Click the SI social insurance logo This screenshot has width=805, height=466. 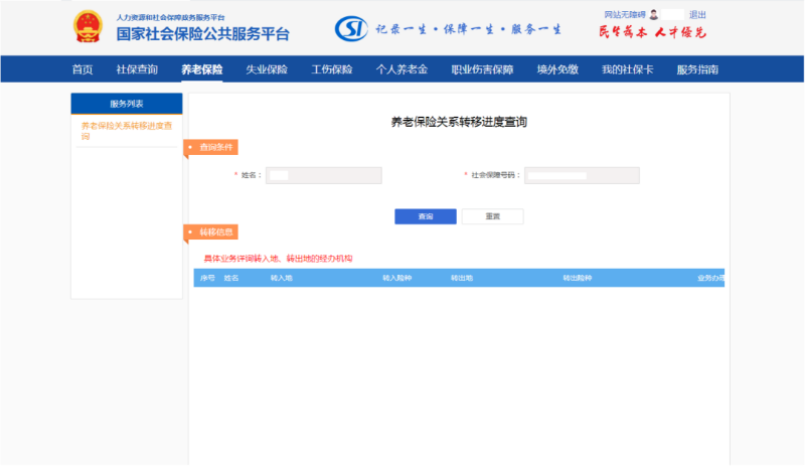point(351,29)
